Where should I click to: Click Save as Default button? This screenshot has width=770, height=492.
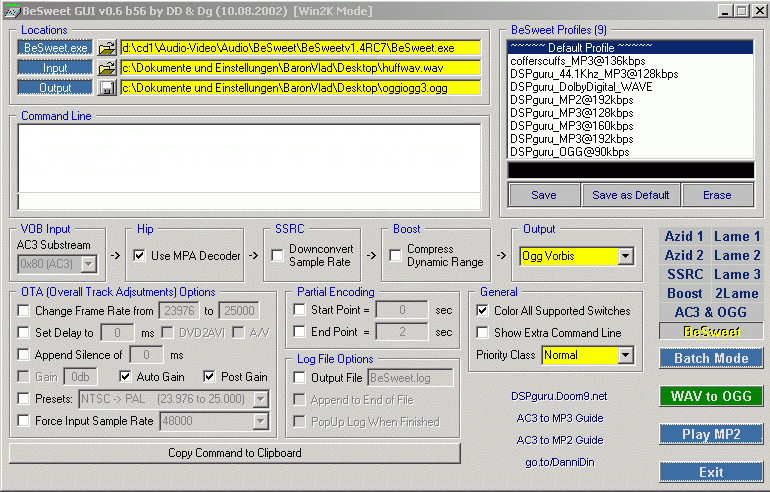coord(631,195)
